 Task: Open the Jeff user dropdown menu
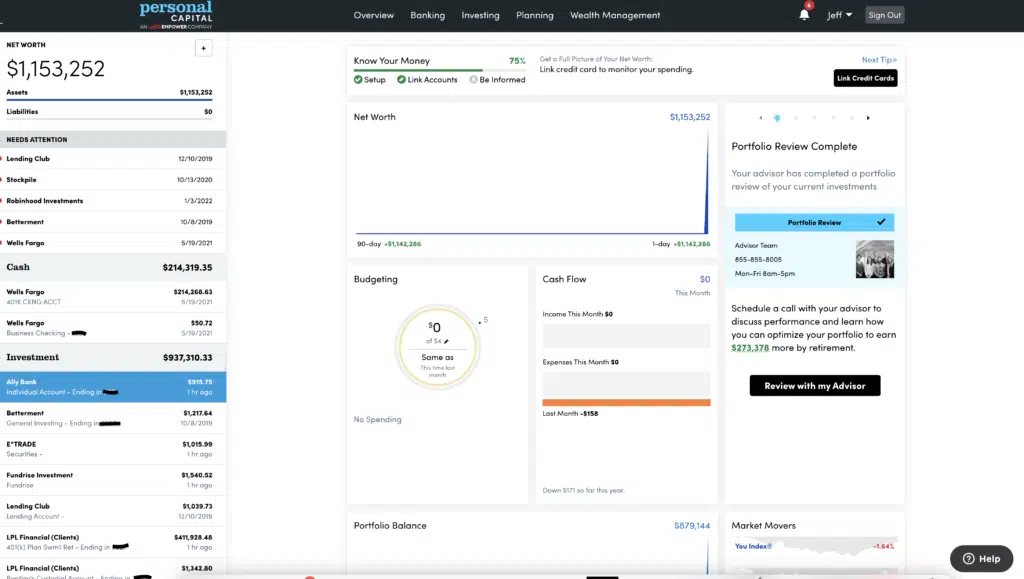pyautogui.click(x=839, y=15)
